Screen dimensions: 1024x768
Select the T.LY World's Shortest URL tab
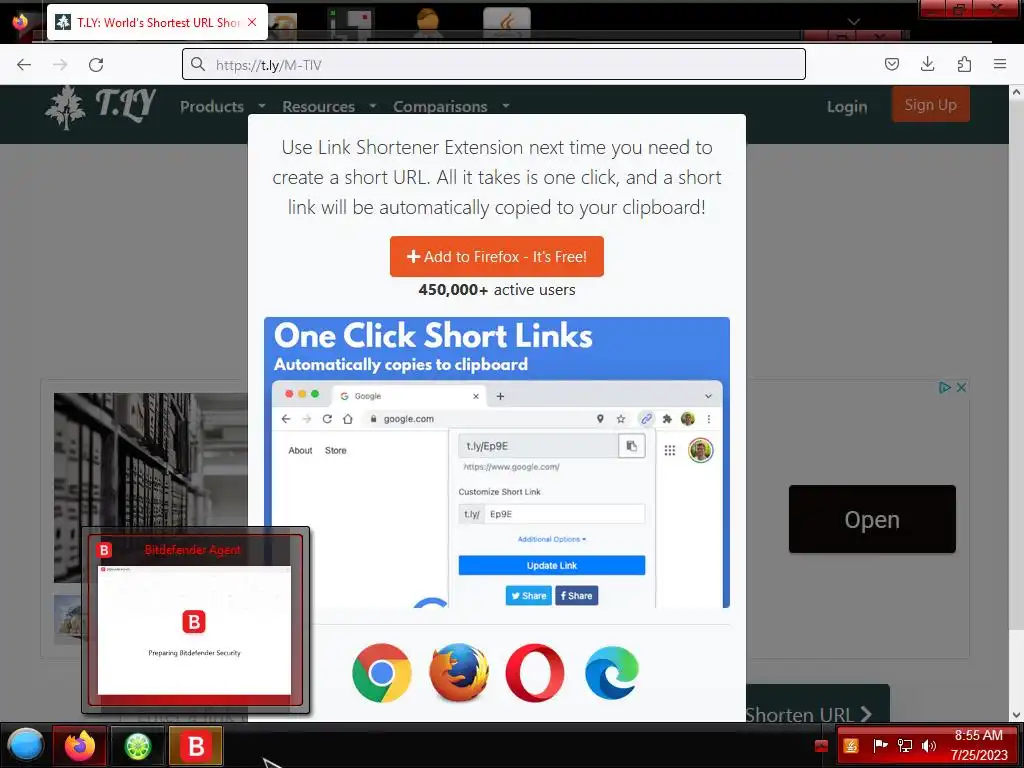pyautogui.click(x=157, y=22)
